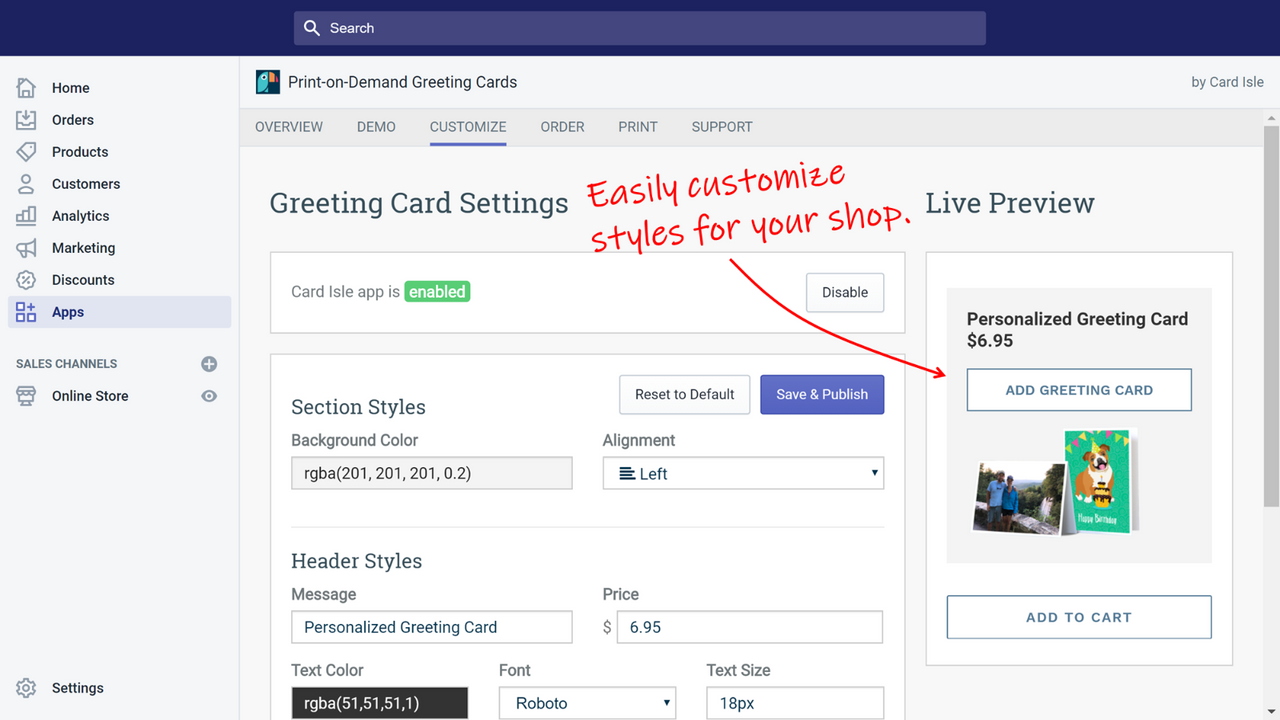Click ADD TO CART button

[x=1079, y=617]
